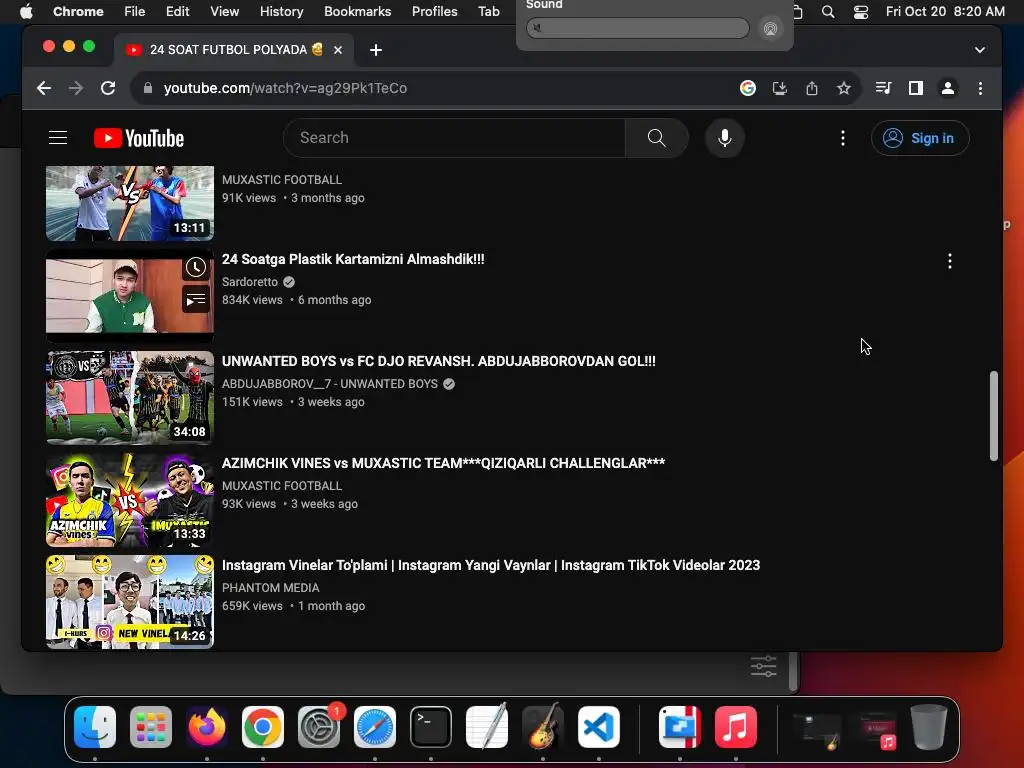Visit ABDUJABBOROV__7 - UNWANTED BOYS channel
The height and width of the screenshot is (768, 1024).
(x=329, y=384)
